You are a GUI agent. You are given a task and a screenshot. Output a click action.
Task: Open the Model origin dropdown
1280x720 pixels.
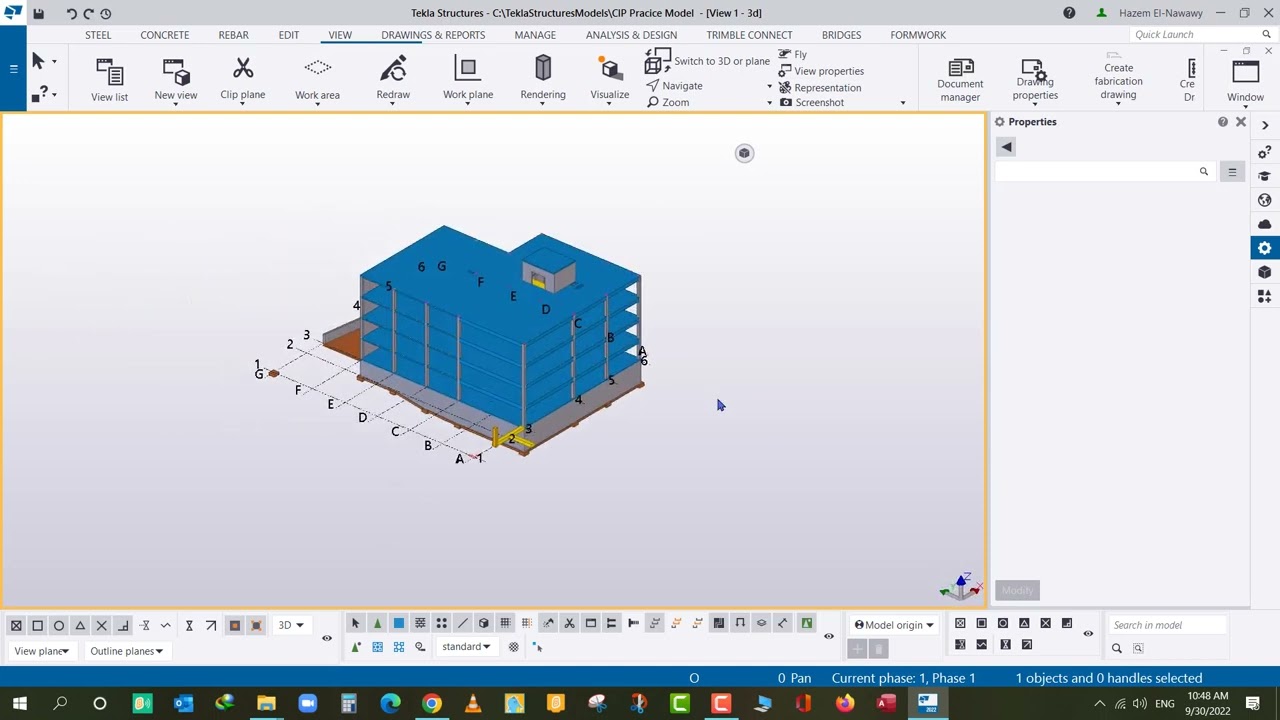[894, 625]
